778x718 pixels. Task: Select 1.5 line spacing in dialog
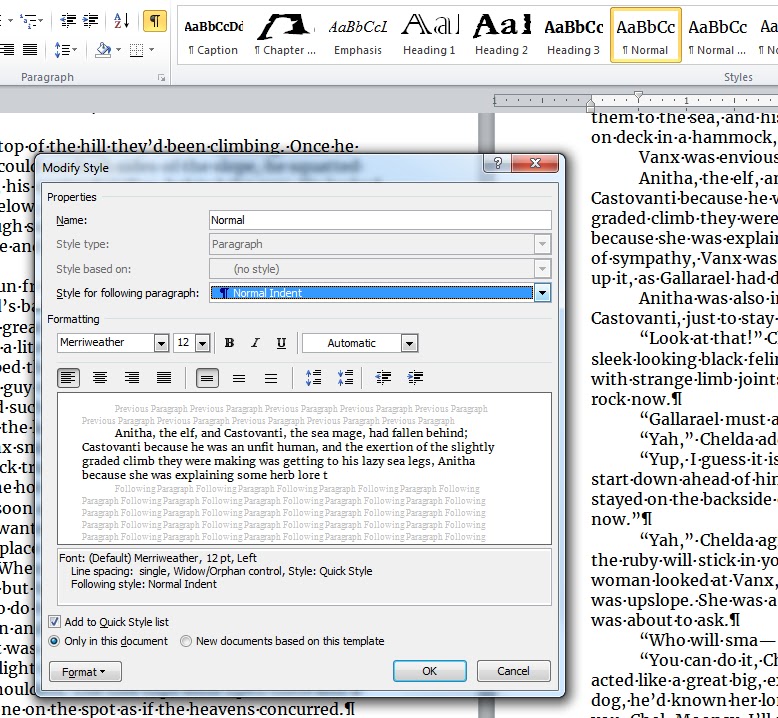click(x=239, y=378)
